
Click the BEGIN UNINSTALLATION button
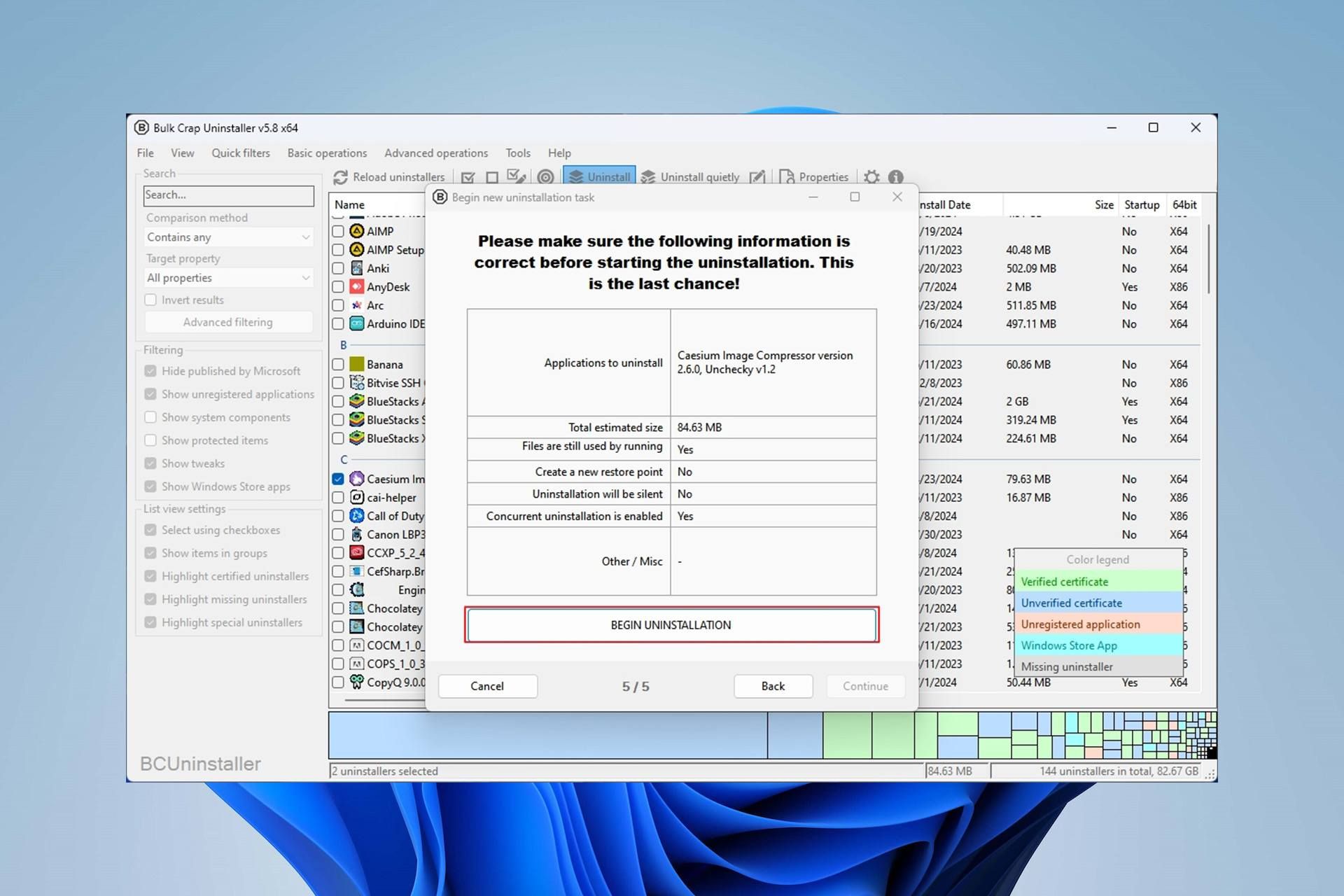click(x=671, y=625)
